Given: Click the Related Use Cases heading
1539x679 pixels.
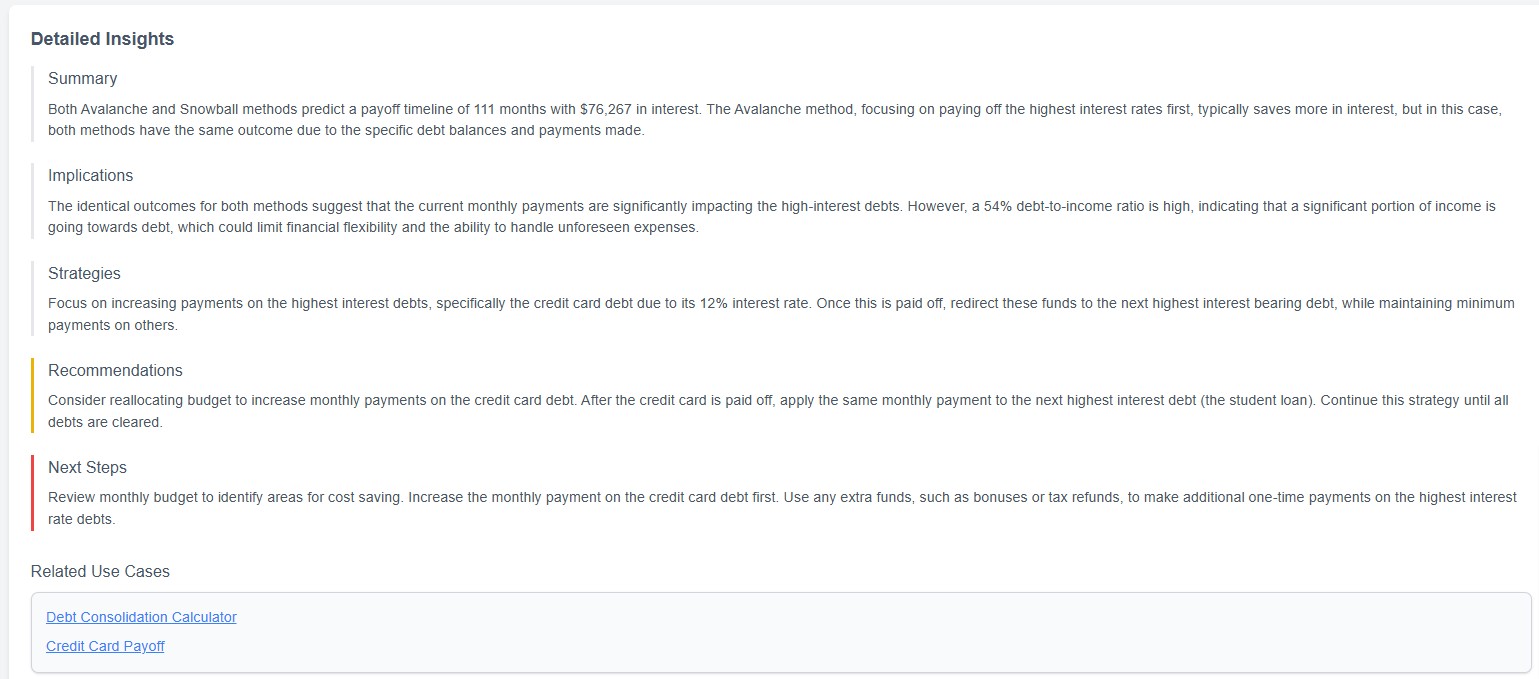Looking at the screenshot, I should point(100,572).
